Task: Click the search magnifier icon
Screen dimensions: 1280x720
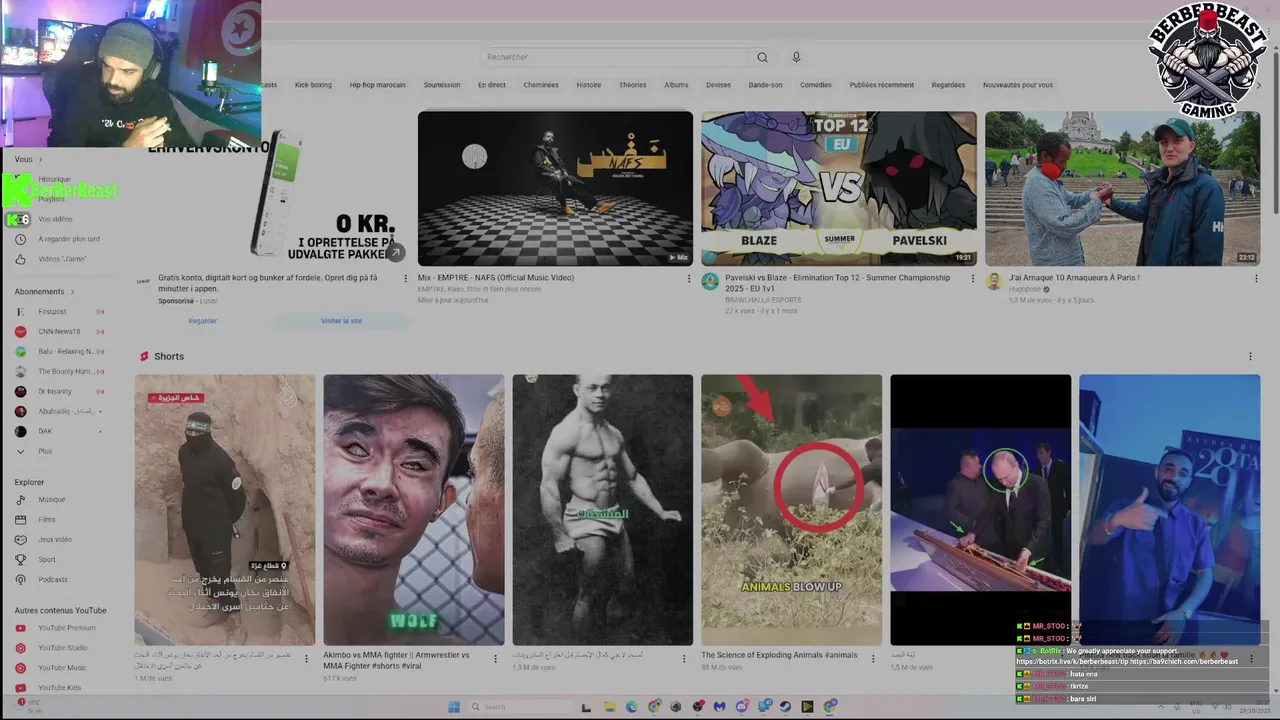Action: tap(762, 57)
